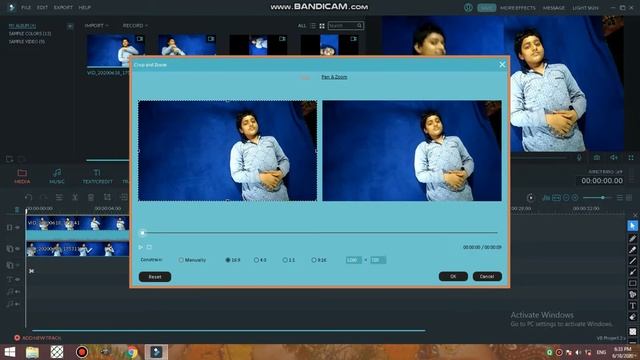Select Bandicam pencil drawing tool
640x360 pixels.
coord(632,238)
